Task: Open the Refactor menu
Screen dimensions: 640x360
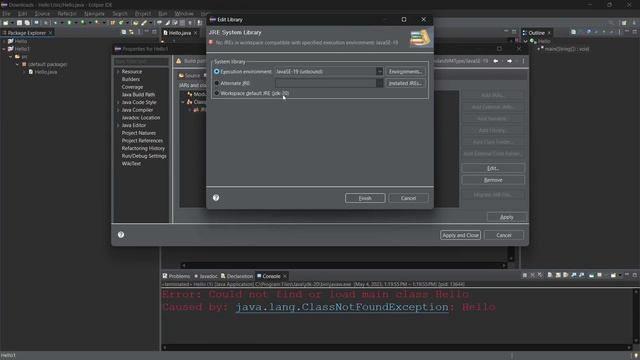Action: 67,13
